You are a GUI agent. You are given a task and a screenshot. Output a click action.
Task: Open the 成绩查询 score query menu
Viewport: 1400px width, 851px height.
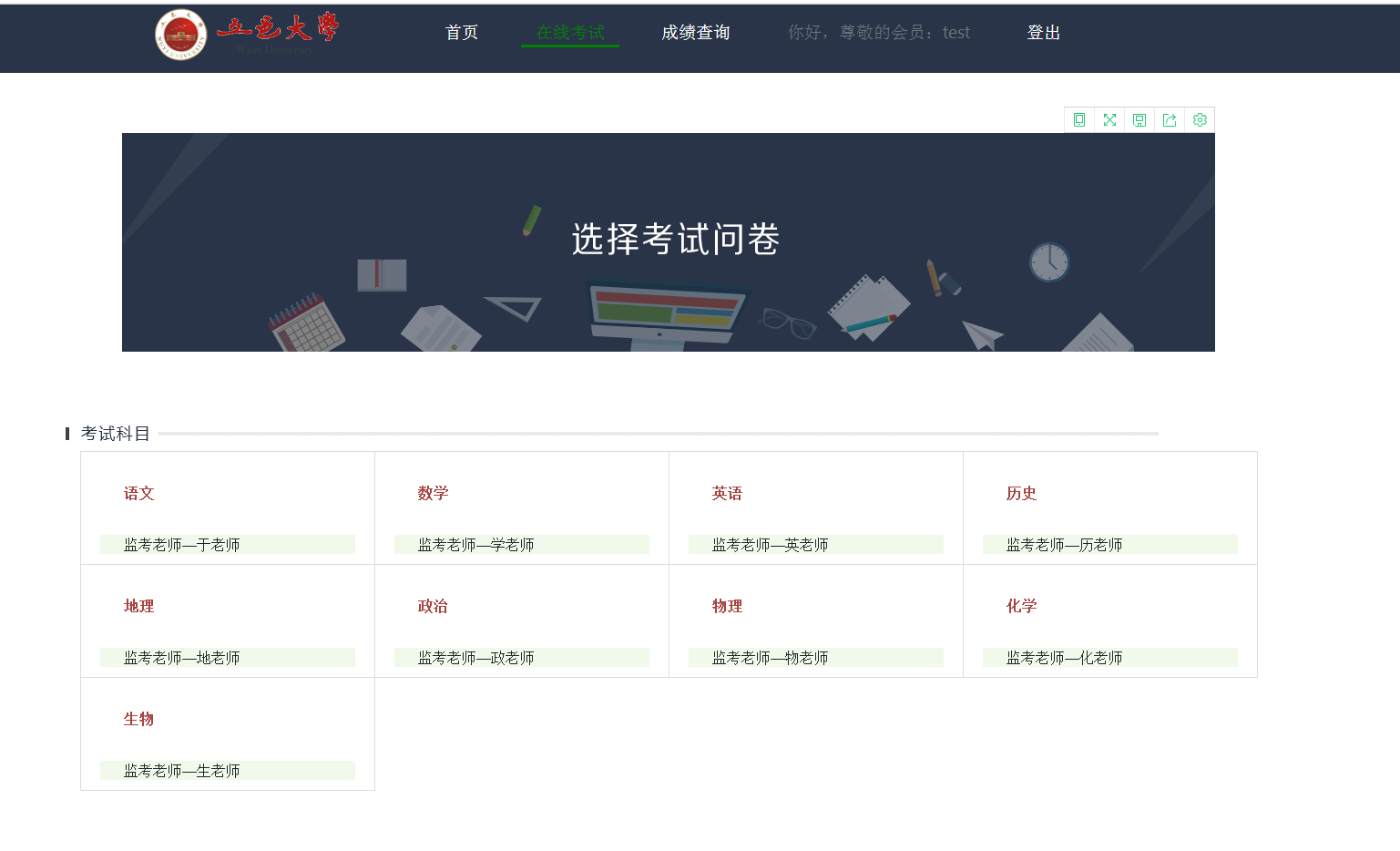click(x=696, y=33)
